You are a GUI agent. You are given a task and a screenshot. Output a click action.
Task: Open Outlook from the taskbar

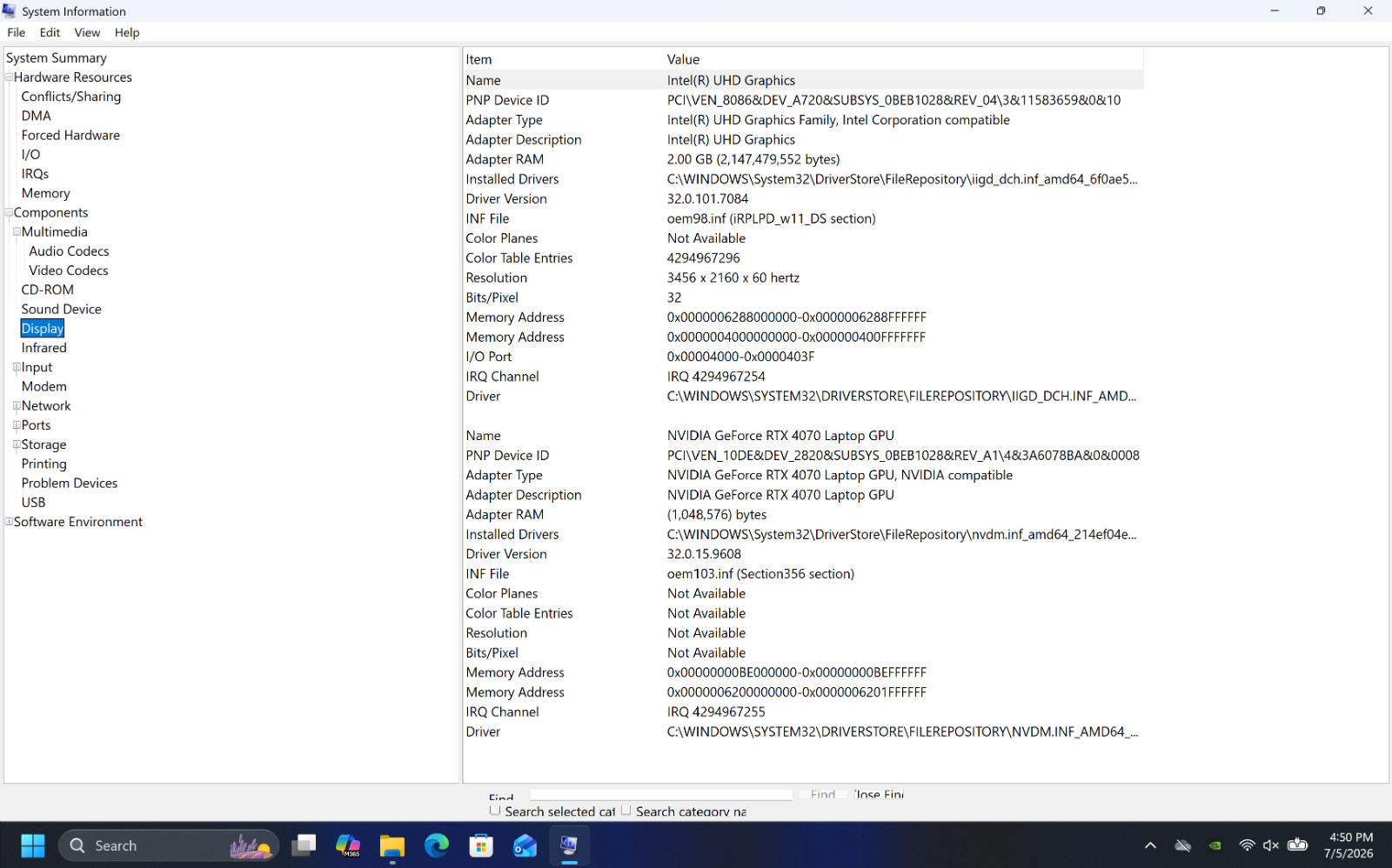click(525, 845)
